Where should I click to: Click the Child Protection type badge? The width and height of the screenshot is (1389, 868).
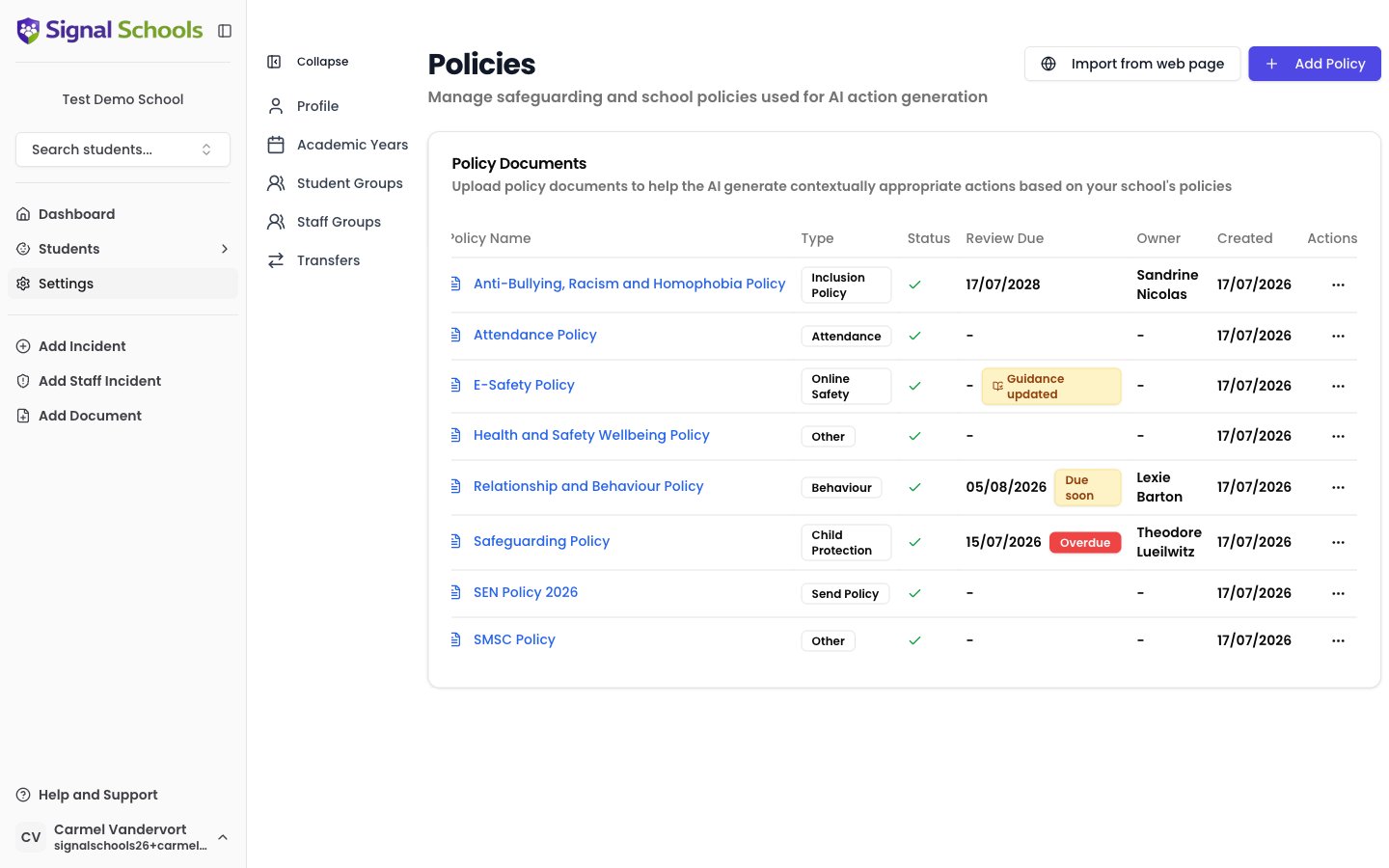[846, 542]
